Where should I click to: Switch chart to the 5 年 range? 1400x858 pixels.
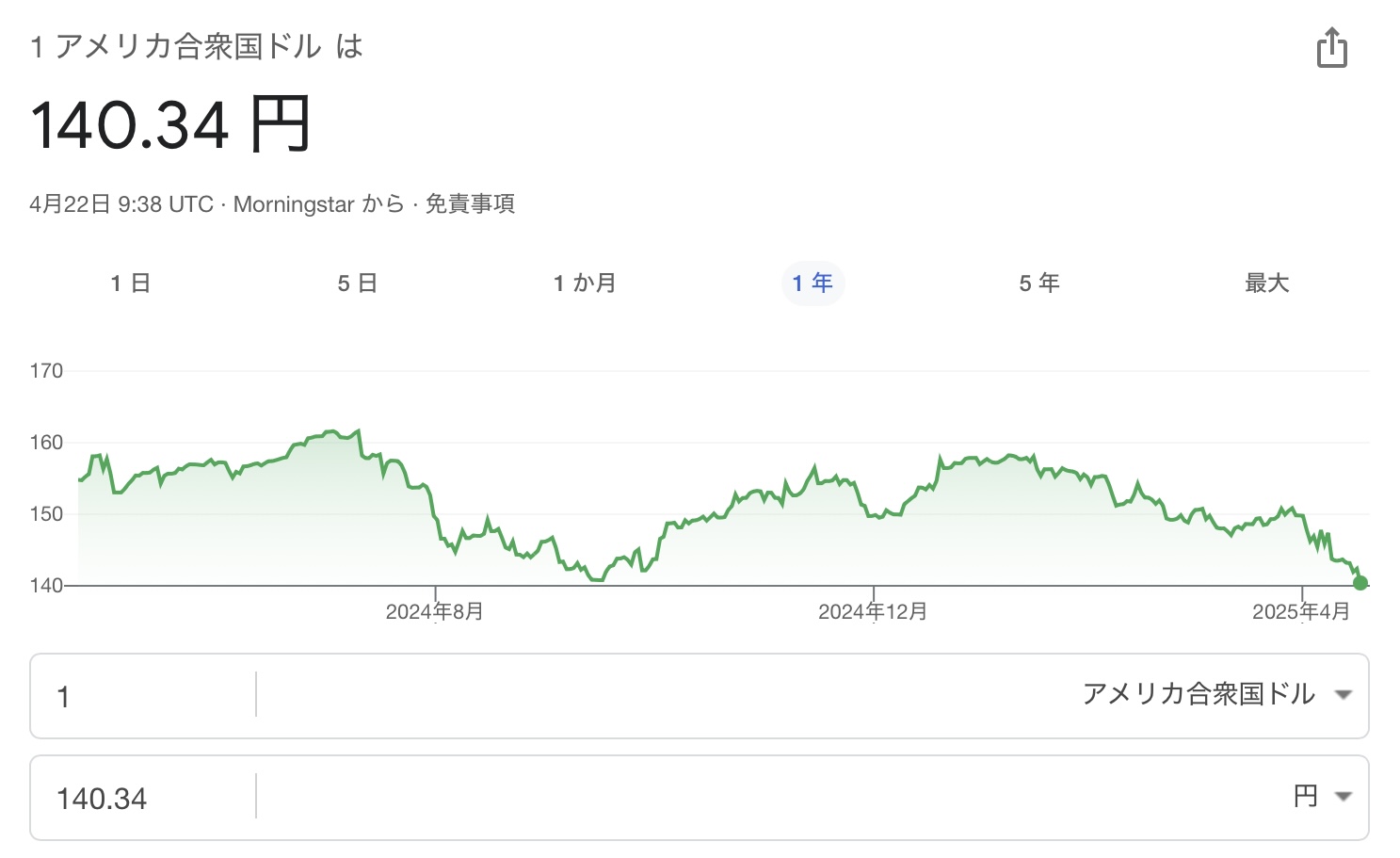pos(1039,283)
